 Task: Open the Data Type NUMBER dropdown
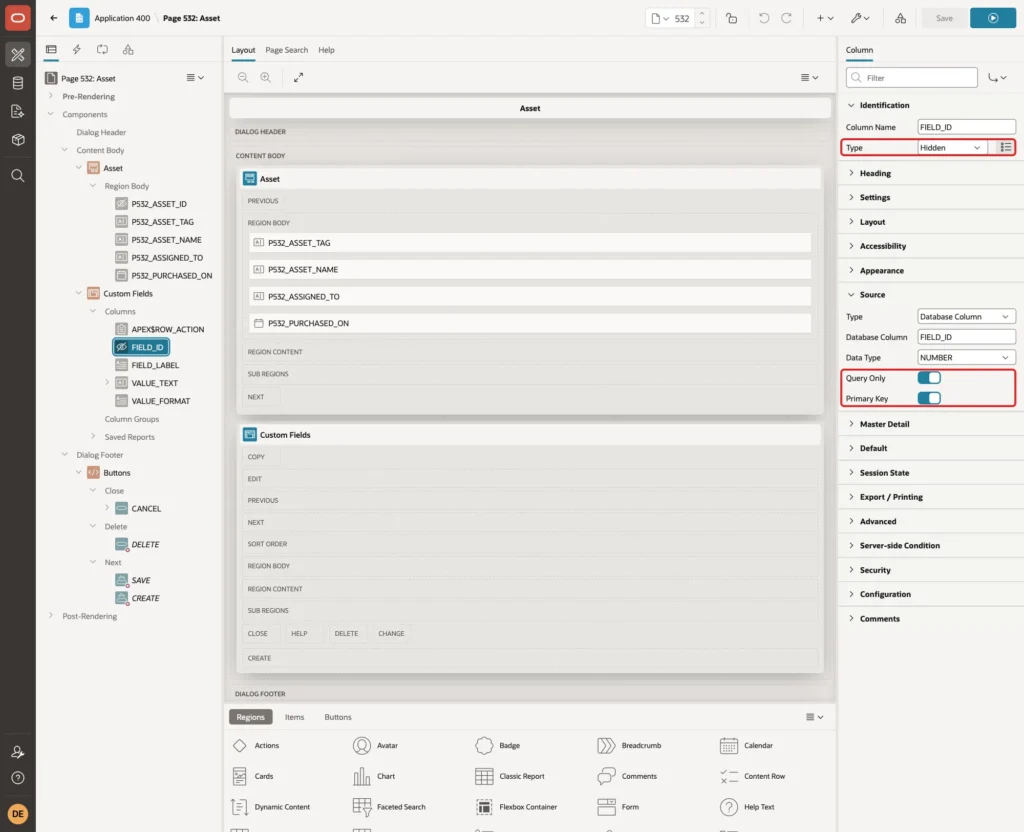coord(967,358)
